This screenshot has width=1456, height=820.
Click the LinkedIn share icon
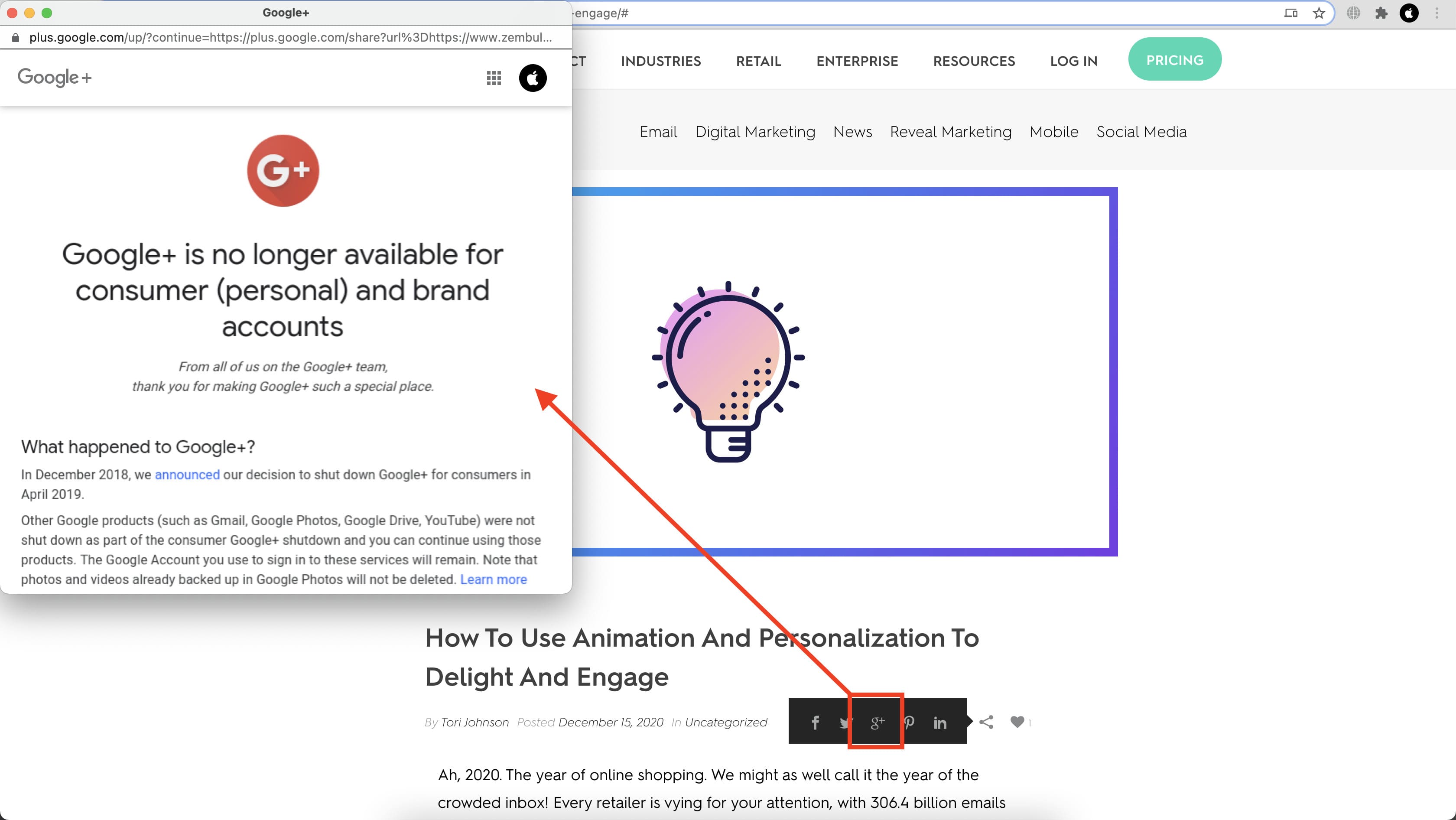[939, 722]
